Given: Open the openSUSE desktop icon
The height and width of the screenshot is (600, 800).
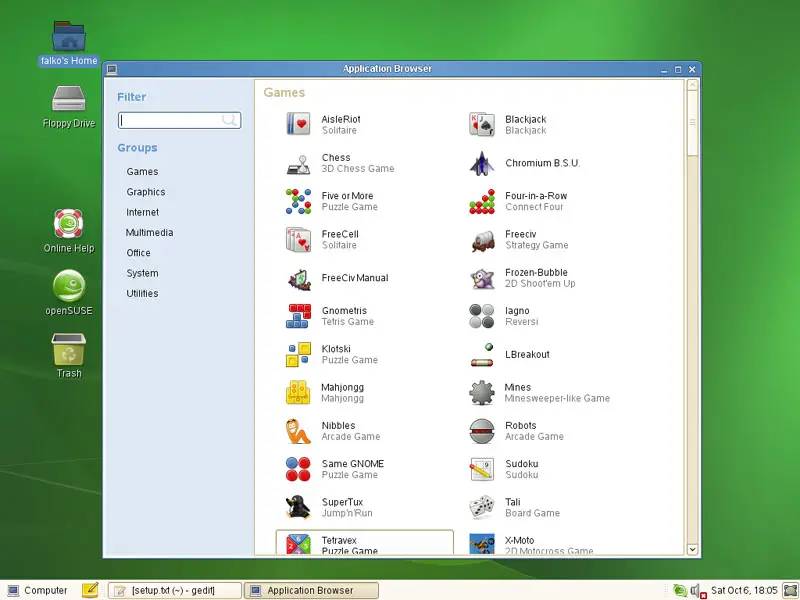Looking at the screenshot, I should tap(69, 293).
